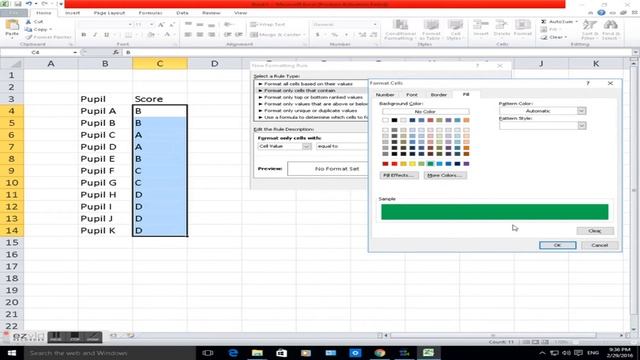Click the insert function fx button
The height and width of the screenshot is (360, 640).
[x=116, y=52]
